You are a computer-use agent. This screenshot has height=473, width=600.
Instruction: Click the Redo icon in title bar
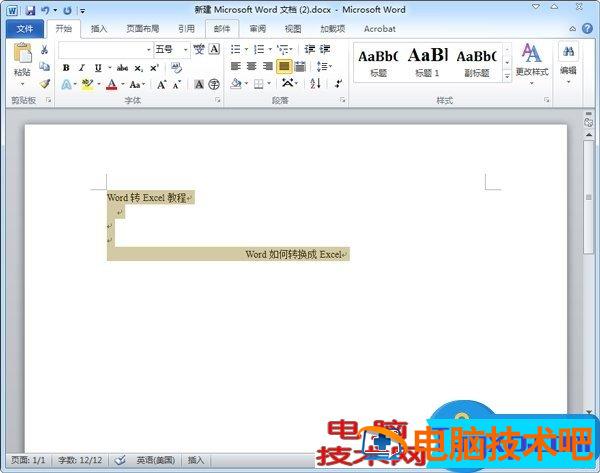(67, 10)
